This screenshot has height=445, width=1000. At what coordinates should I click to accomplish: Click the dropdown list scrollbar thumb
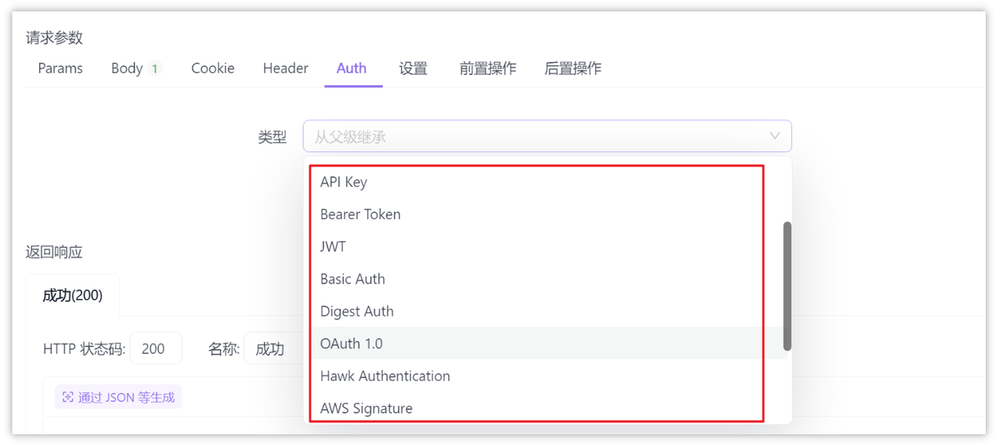787,286
